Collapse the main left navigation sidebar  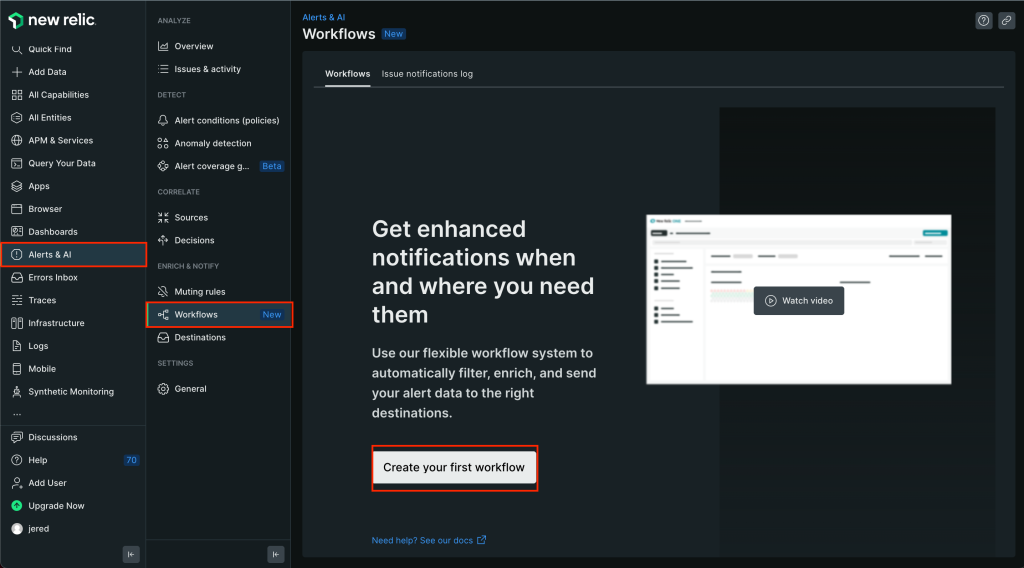(131, 554)
